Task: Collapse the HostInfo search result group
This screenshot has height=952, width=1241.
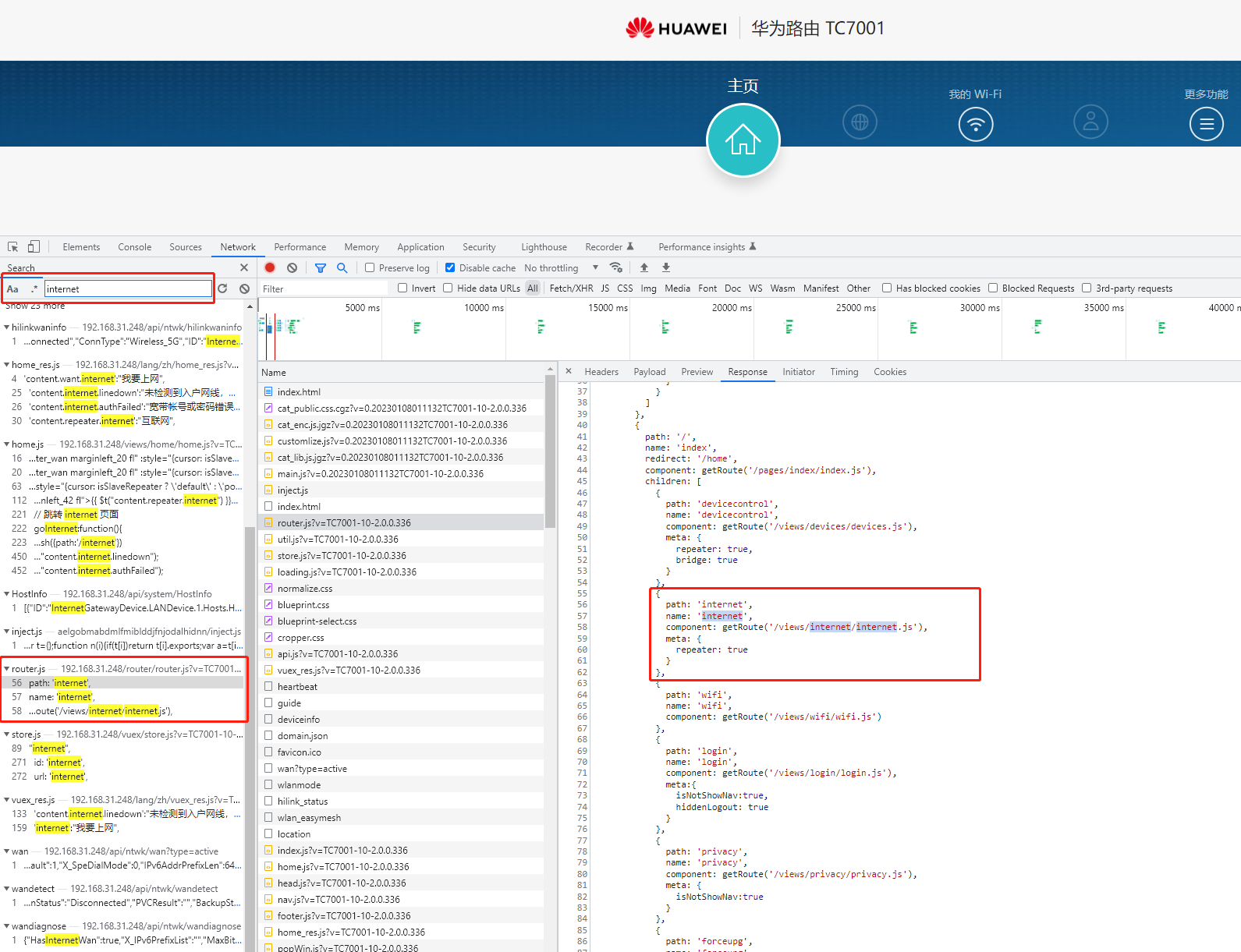Action: point(6,593)
